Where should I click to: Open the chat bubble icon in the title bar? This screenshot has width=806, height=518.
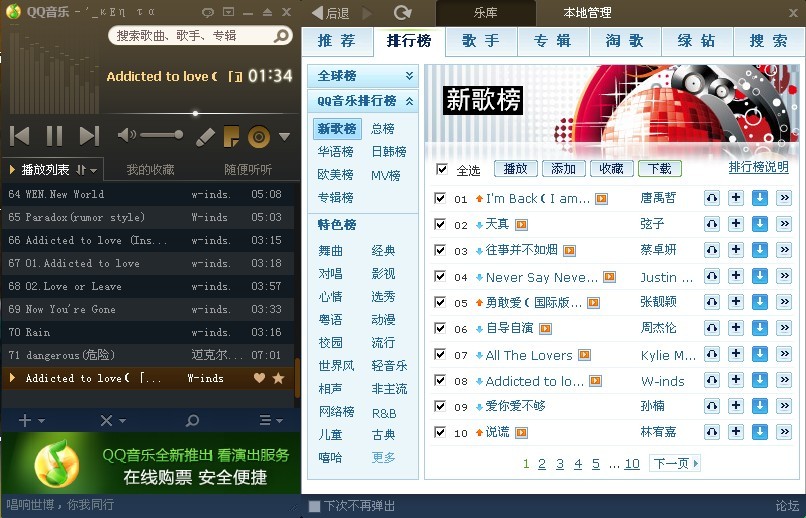[208, 12]
